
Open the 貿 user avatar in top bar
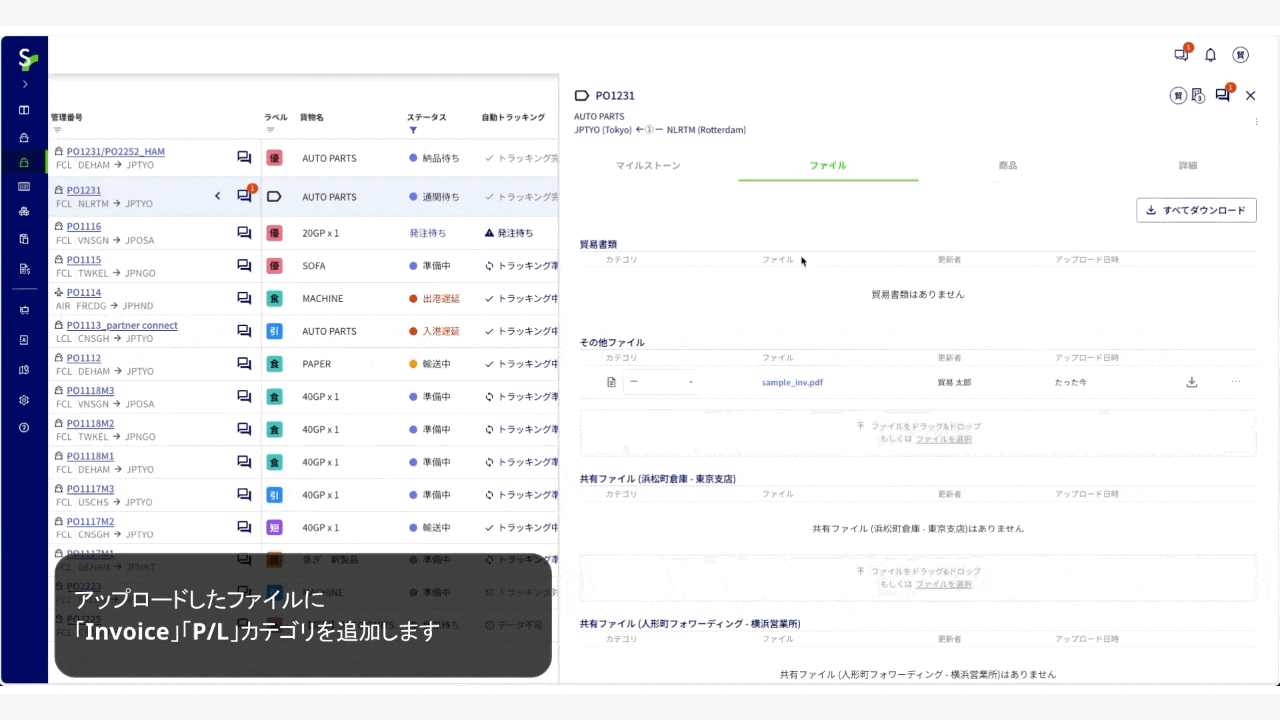click(x=1240, y=55)
